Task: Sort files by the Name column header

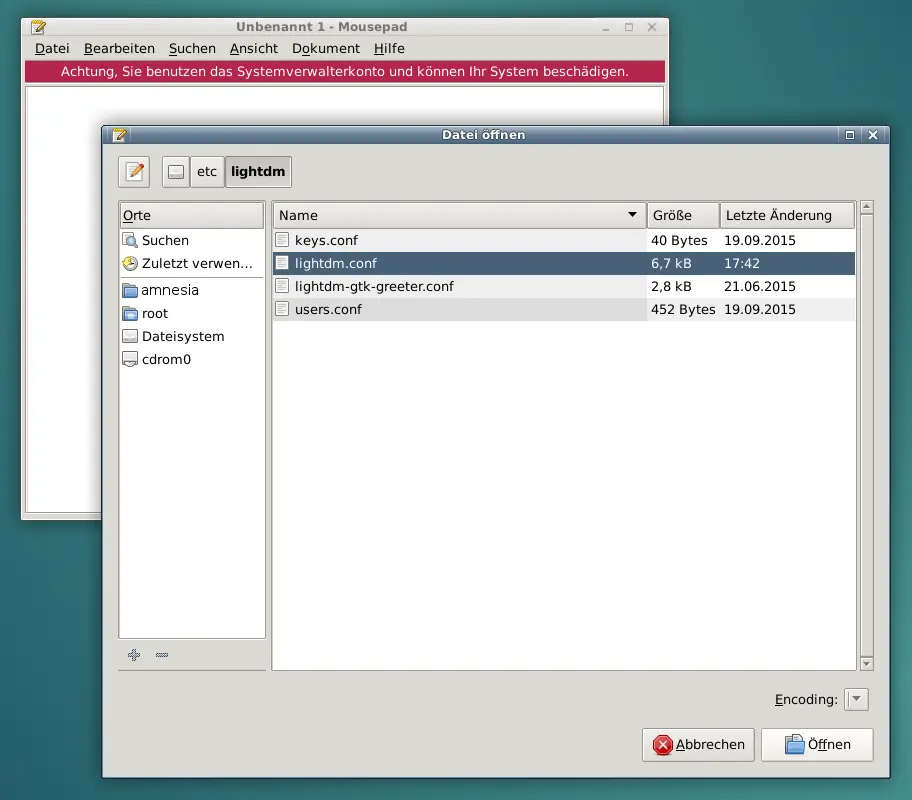Action: coord(458,215)
